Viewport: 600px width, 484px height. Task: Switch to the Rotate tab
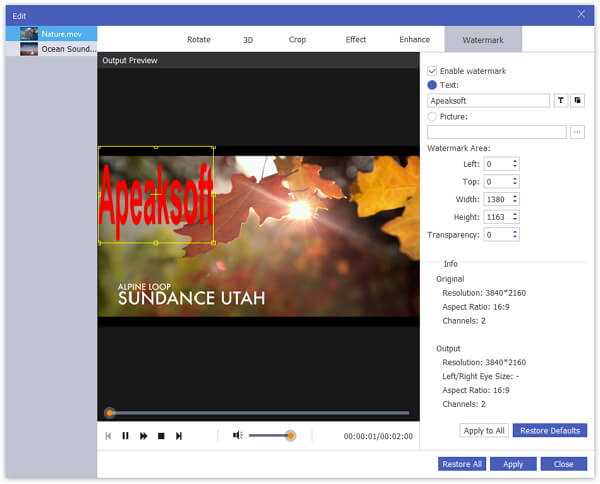199,39
